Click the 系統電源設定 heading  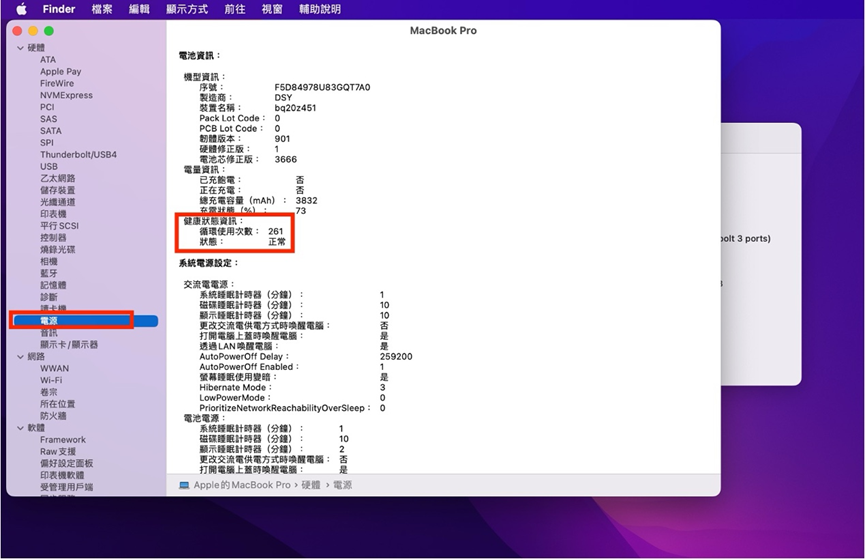tap(209, 263)
